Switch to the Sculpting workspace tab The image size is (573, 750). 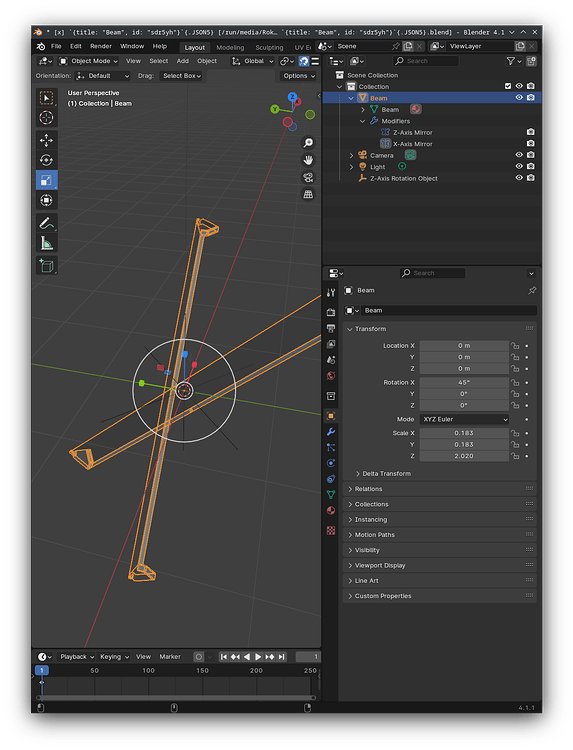pyautogui.click(x=269, y=47)
